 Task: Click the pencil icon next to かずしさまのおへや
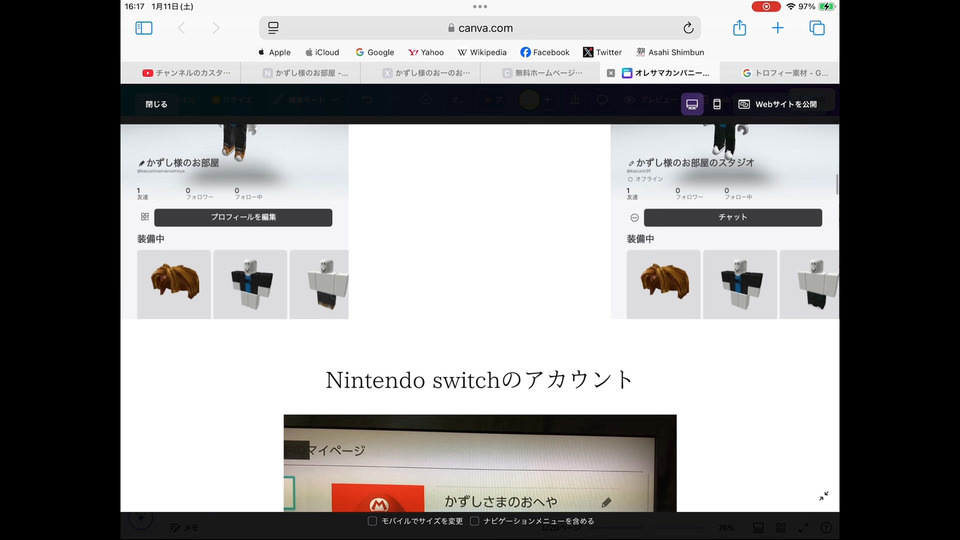[x=606, y=503]
